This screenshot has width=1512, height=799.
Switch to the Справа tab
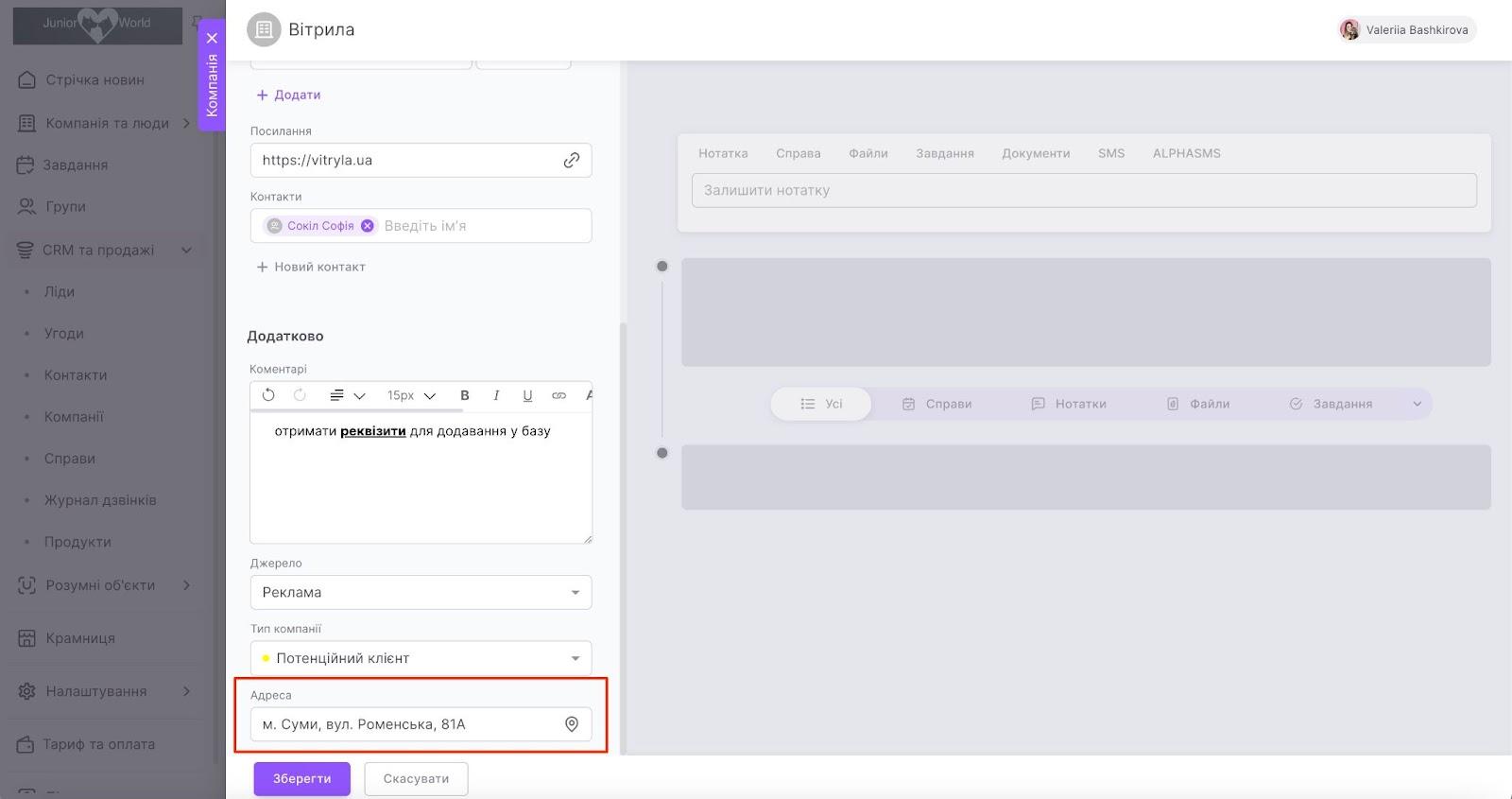tap(799, 153)
